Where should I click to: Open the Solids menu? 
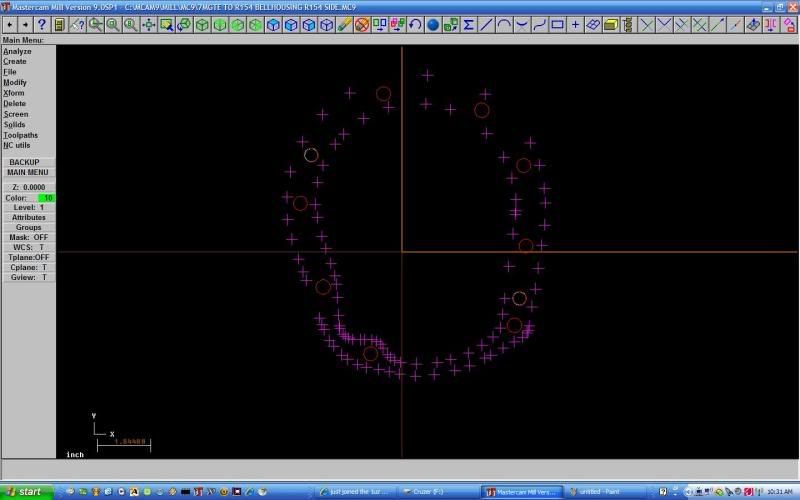pyautogui.click(x=14, y=124)
